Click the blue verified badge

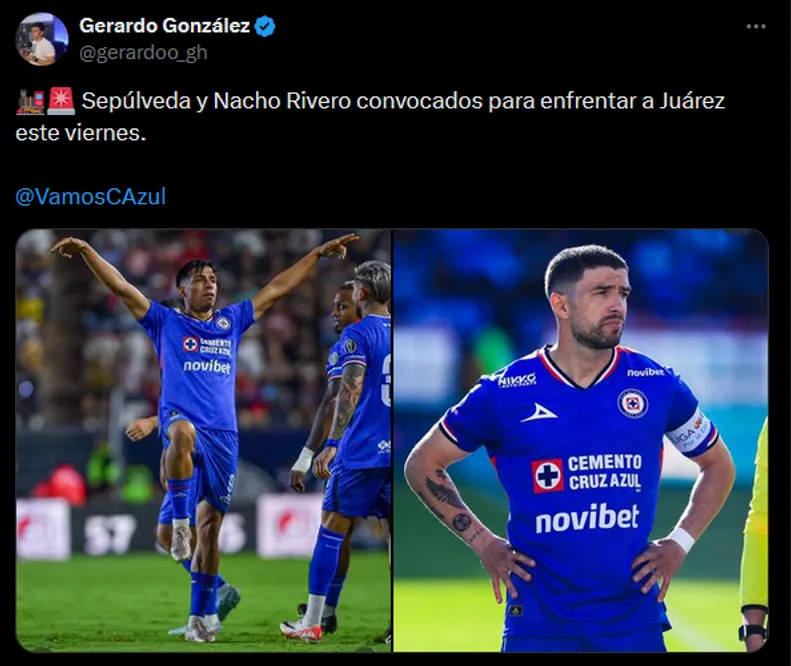tap(265, 27)
